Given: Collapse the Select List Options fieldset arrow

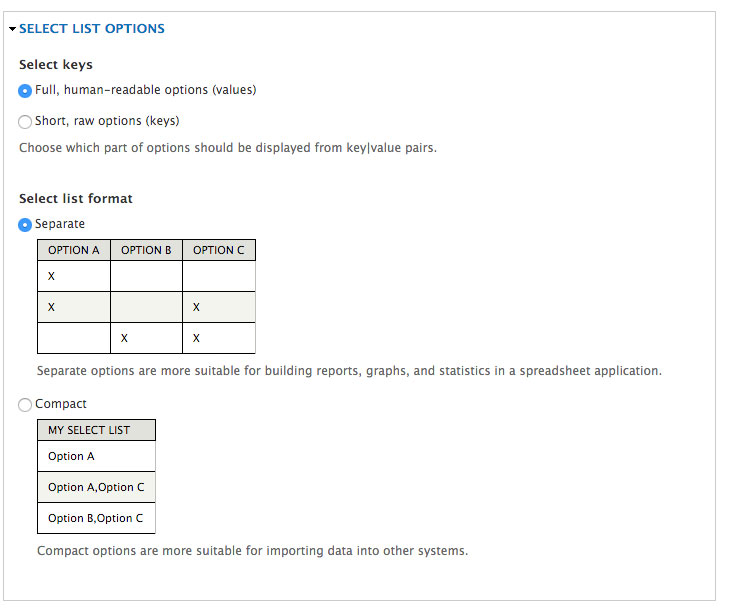Looking at the screenshot, I should point(12,29).
